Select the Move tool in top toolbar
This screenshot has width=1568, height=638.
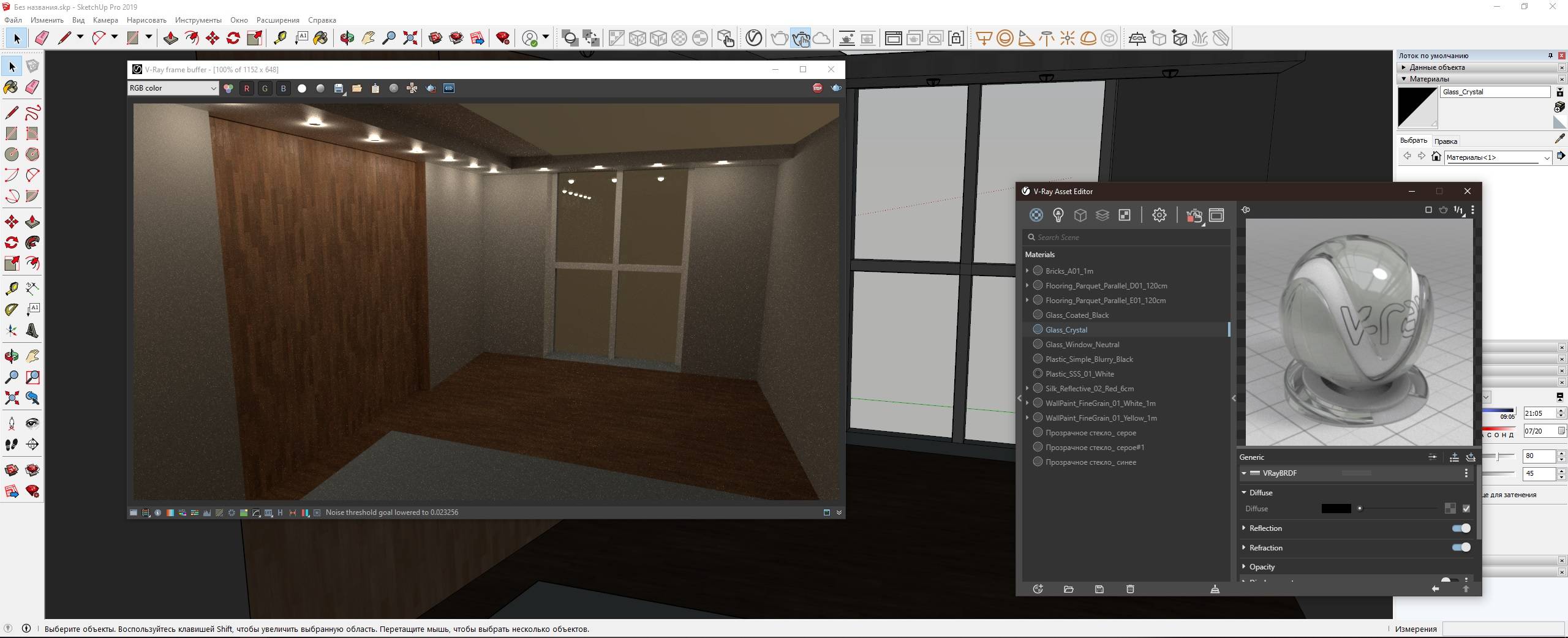pos(213,39)
